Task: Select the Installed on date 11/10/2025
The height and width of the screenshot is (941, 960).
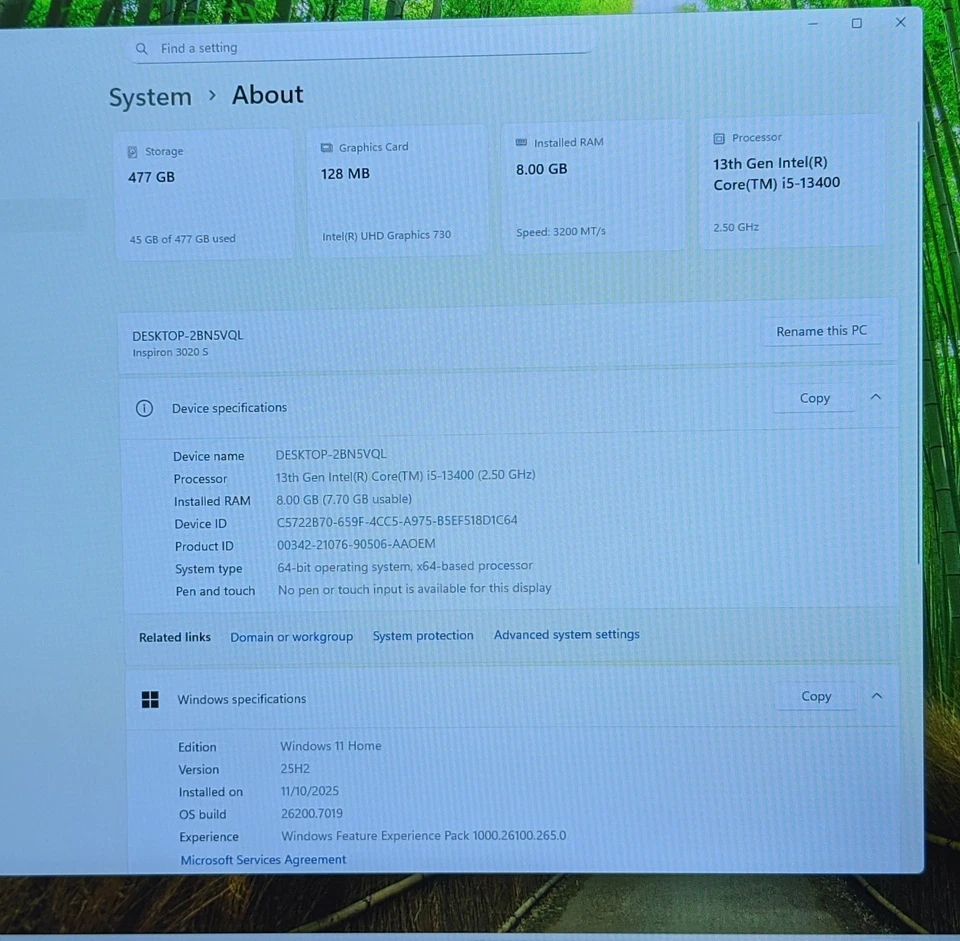Action: [310, 791]
